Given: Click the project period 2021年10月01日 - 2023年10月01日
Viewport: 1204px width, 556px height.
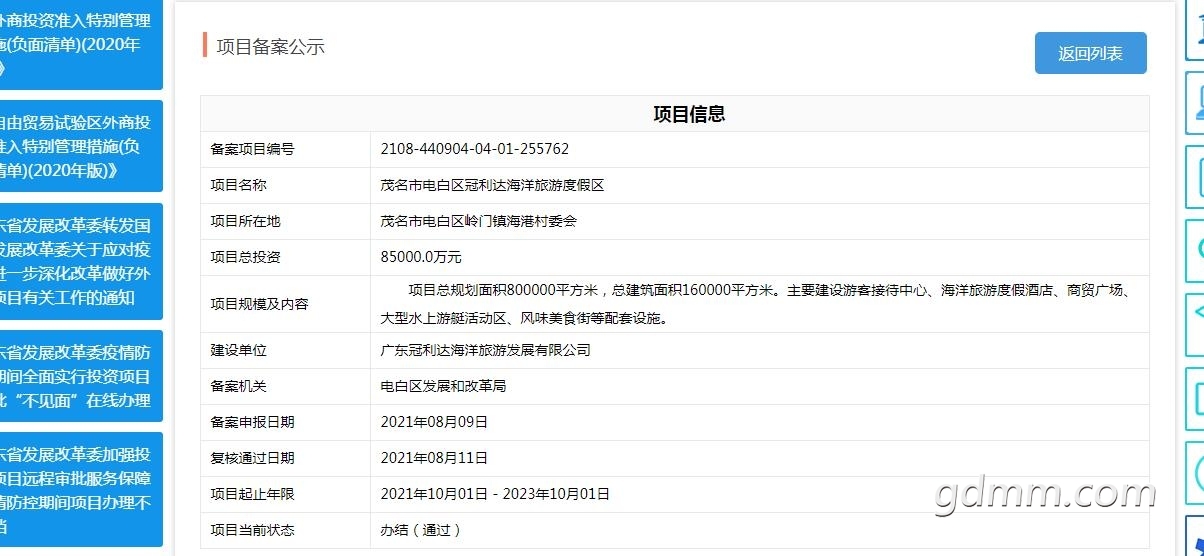Looking at the screenshot, I should 495,494.
